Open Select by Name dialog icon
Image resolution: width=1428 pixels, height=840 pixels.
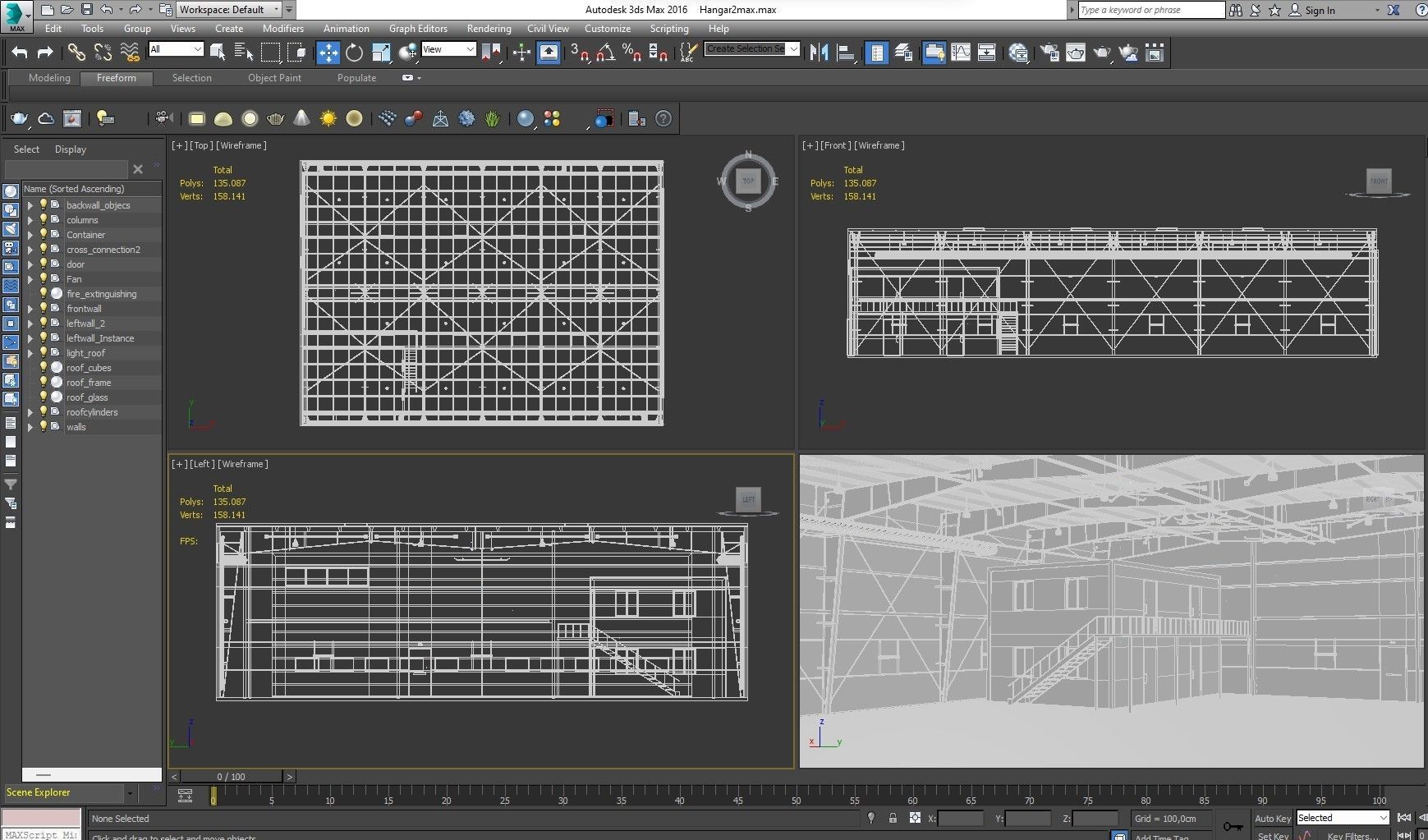click(244, 53)
